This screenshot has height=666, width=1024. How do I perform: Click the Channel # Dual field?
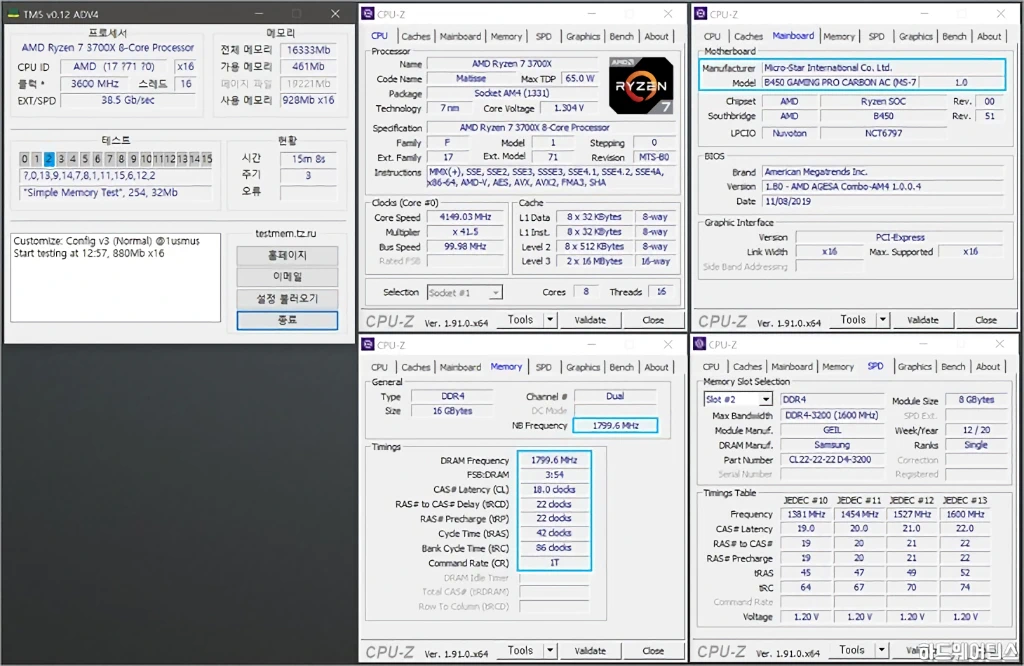point(615,396)
